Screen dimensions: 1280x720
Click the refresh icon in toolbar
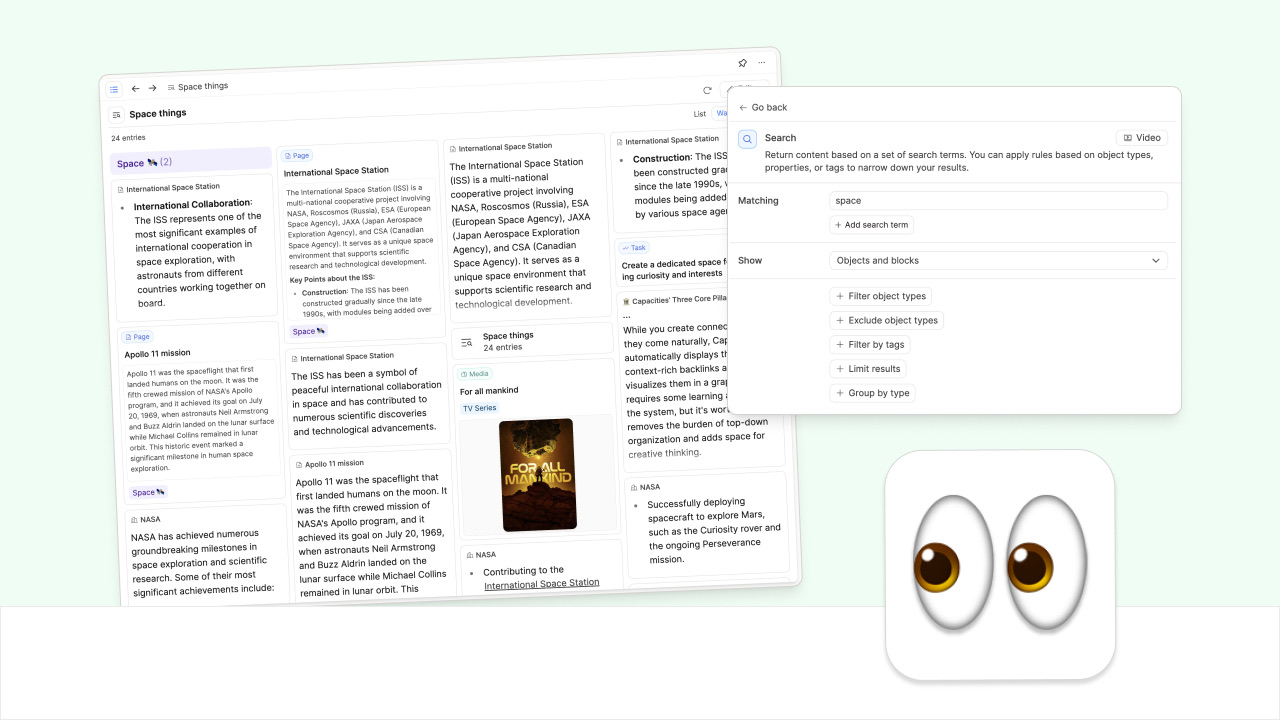[707, 90]
